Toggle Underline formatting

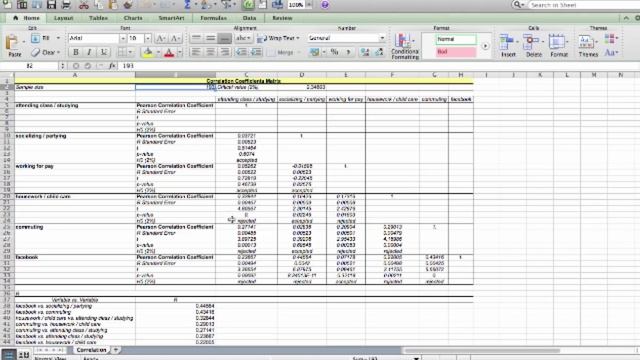[x=104, y=52]
